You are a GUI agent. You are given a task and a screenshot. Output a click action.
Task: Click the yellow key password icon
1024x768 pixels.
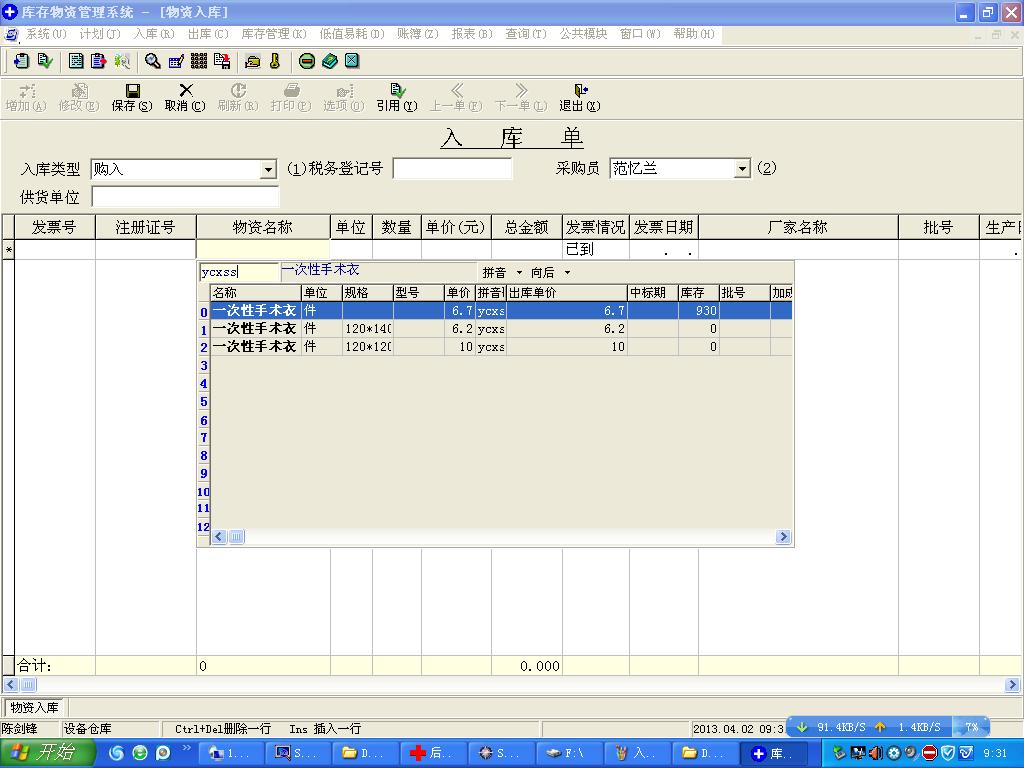(x=275, y=61)
